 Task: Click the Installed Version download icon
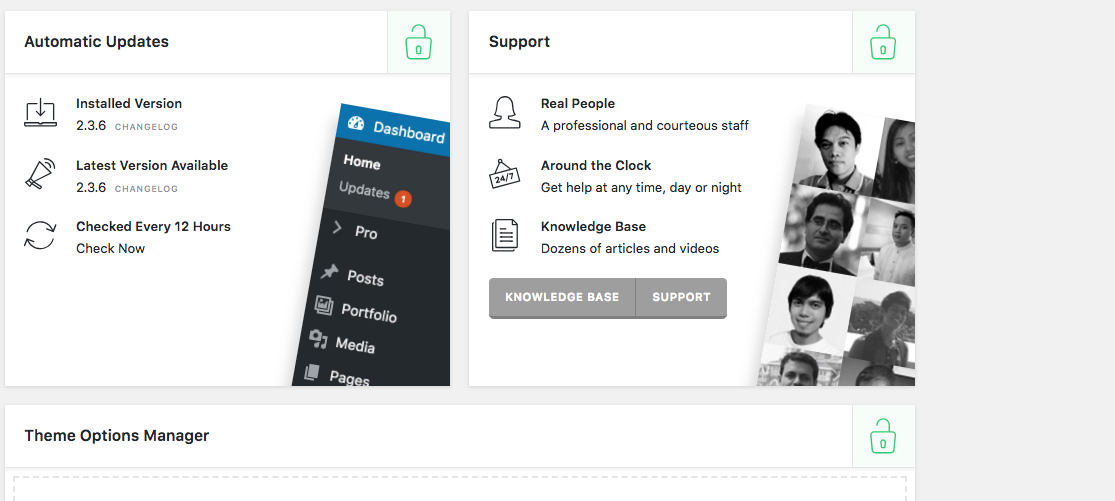pos(40,113)
